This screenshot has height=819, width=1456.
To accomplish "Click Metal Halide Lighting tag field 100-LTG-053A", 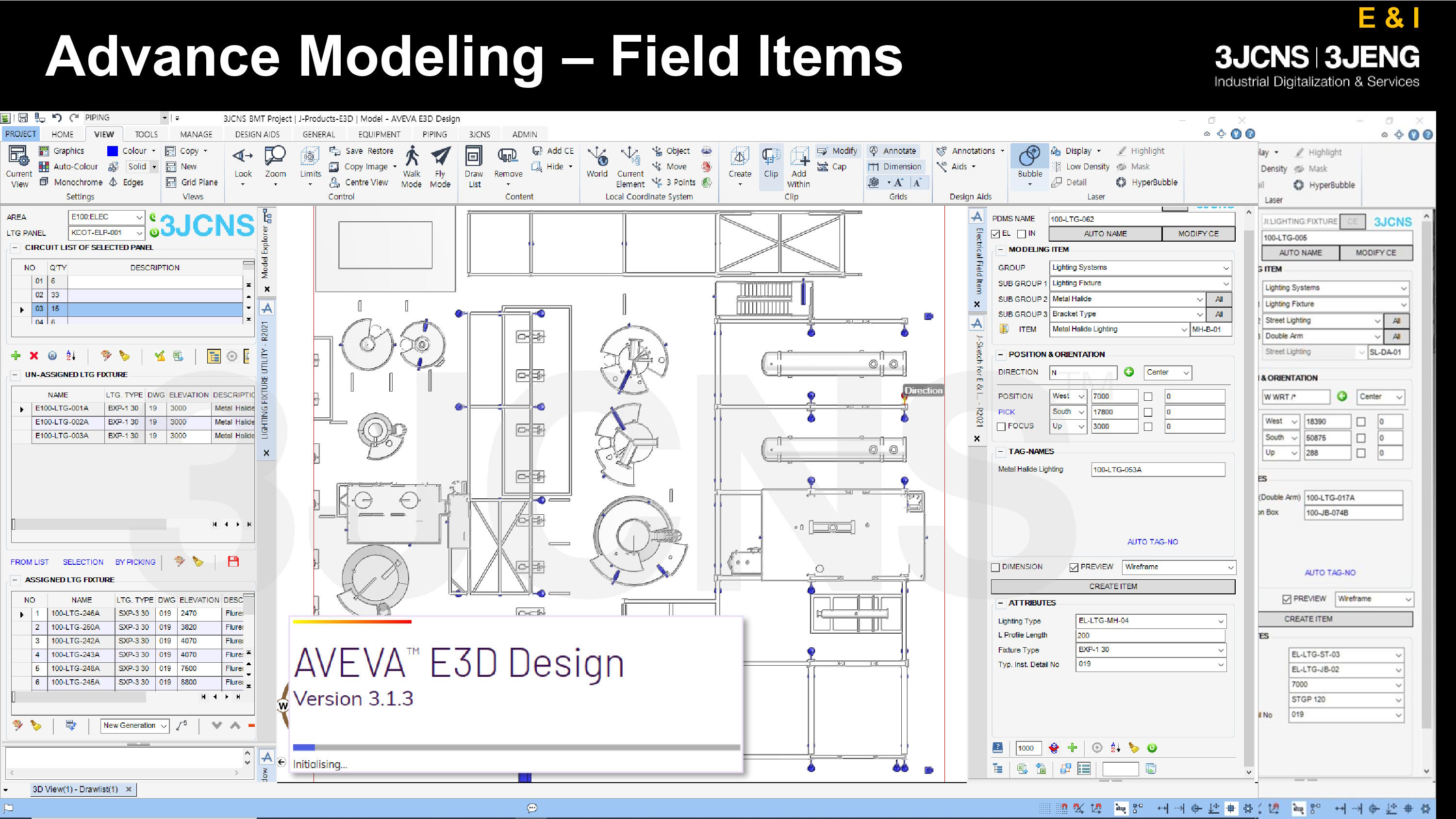I will pyautogui.click(x=1158, y=469).
